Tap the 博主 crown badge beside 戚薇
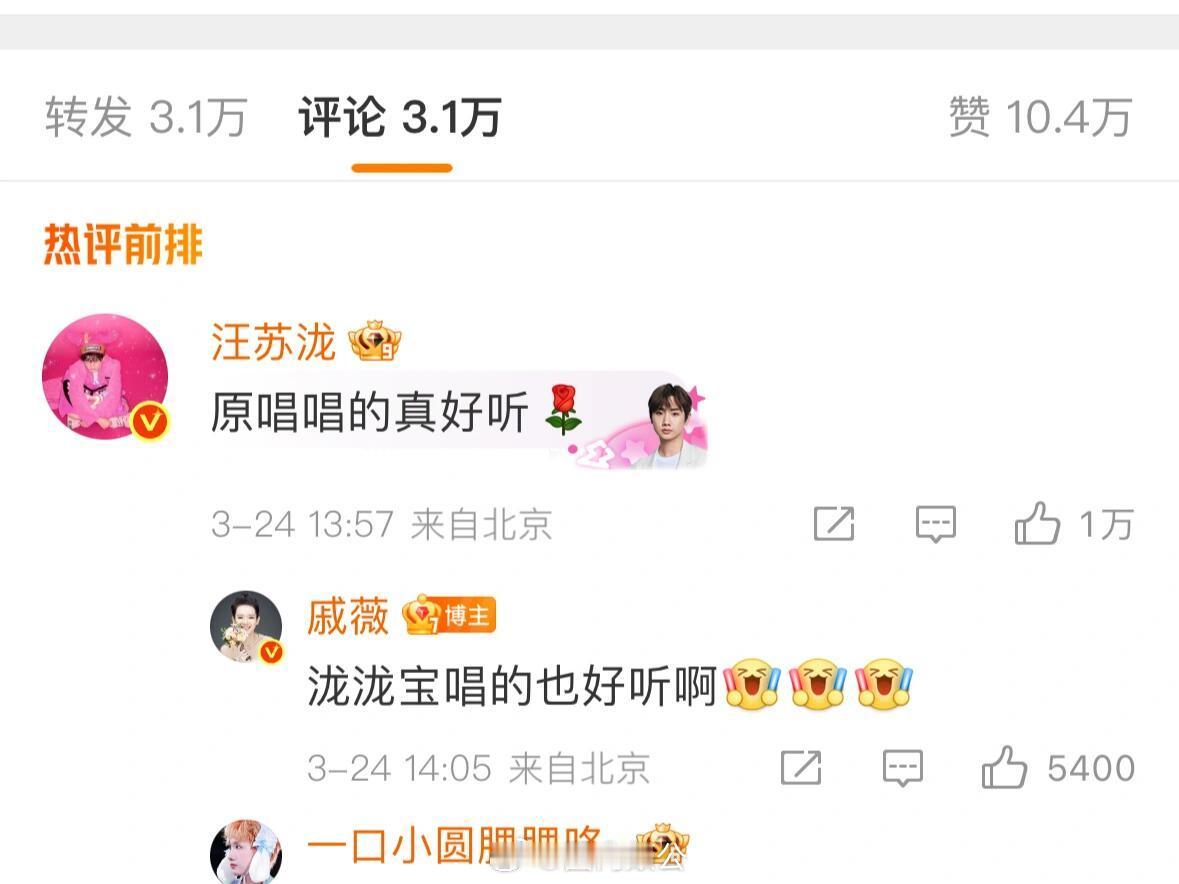 click(x=448, y=616)
